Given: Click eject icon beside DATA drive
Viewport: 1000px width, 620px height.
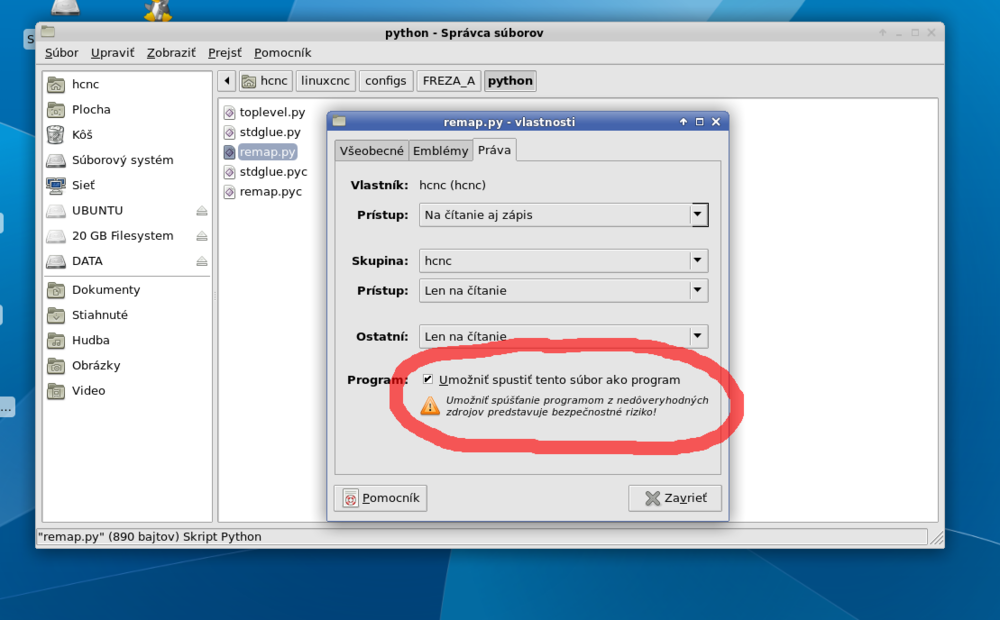Looking at the screenshot, I should click(201, 261).
